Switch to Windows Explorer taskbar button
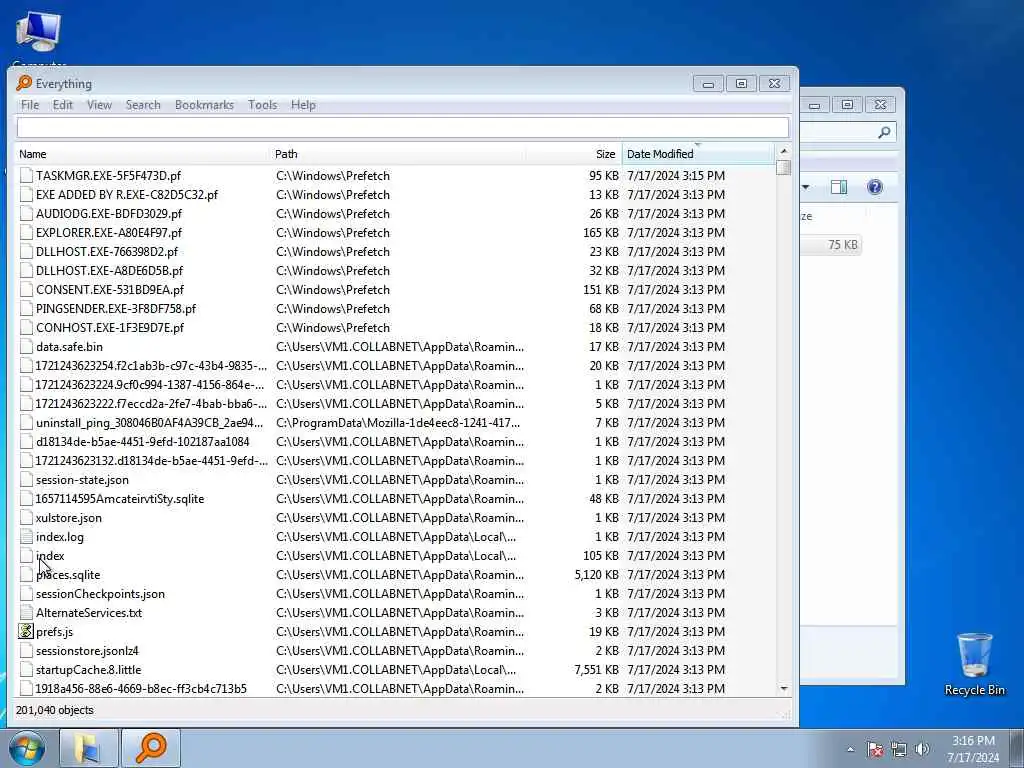 [x=89, y=748]
